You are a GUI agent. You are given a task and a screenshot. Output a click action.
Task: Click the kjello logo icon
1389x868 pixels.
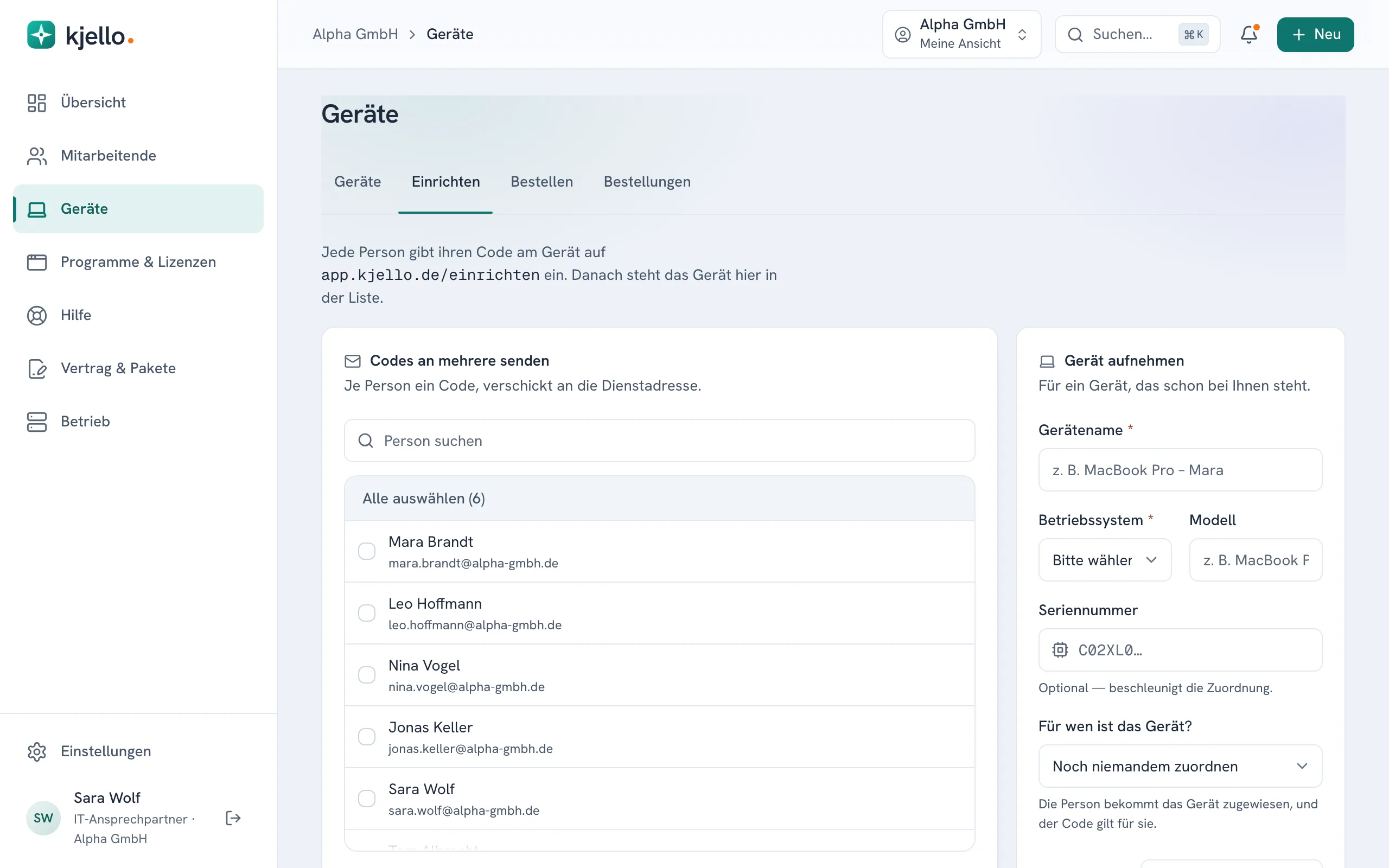point(41,35)
